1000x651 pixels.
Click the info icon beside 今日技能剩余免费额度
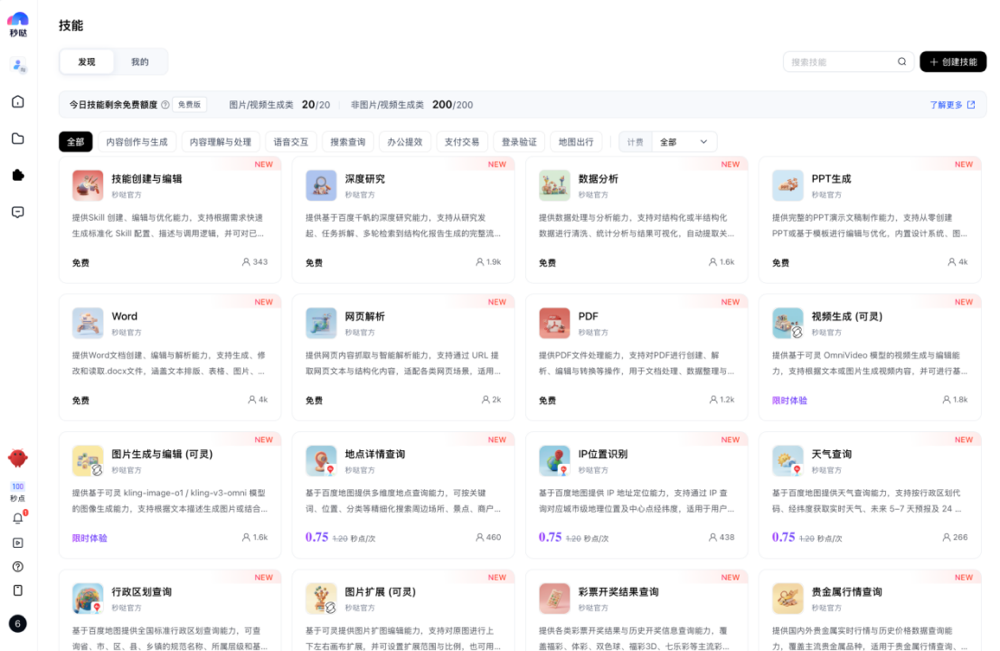[165, 105]
